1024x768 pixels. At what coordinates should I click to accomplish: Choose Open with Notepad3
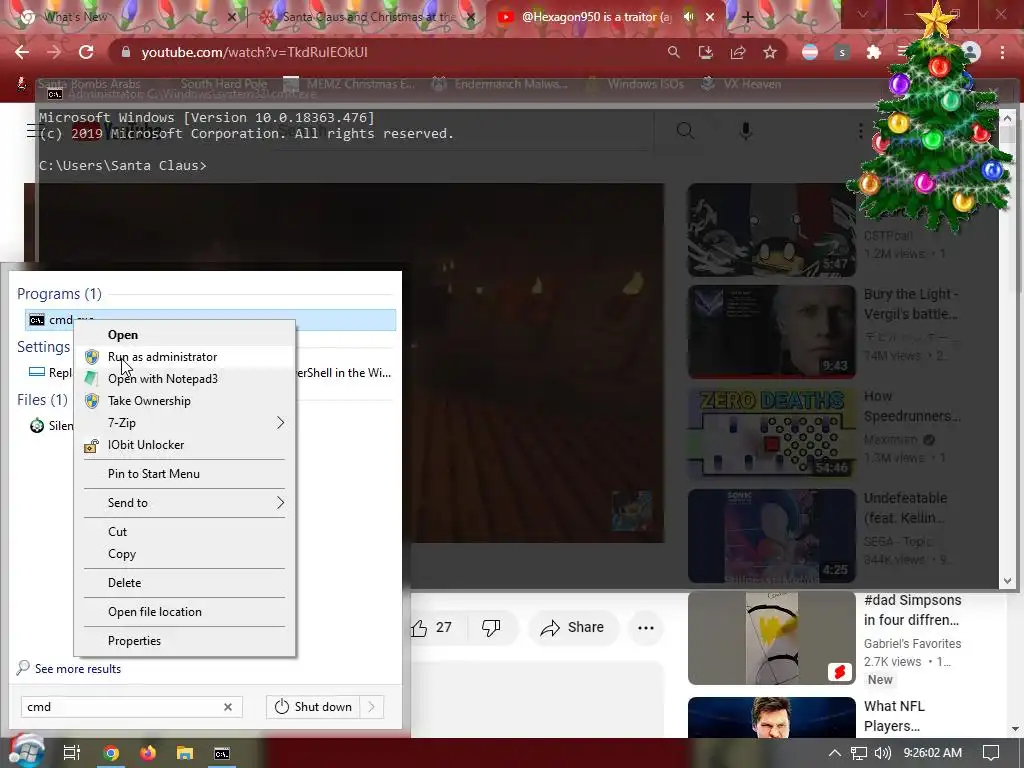[x=185, y=379]
